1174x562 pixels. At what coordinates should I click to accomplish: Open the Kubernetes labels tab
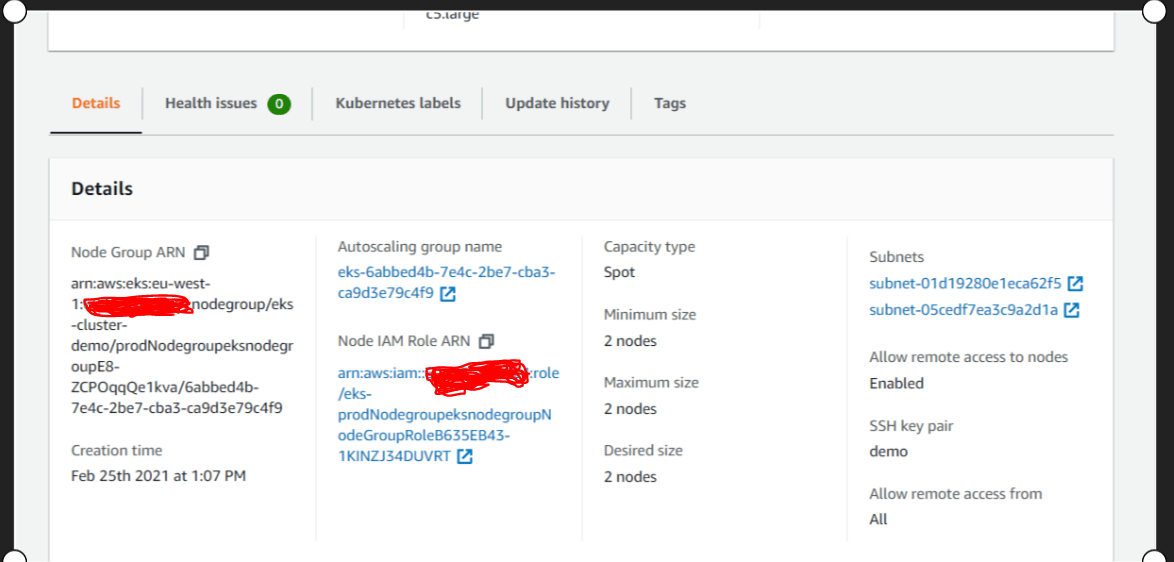[398, 103]
